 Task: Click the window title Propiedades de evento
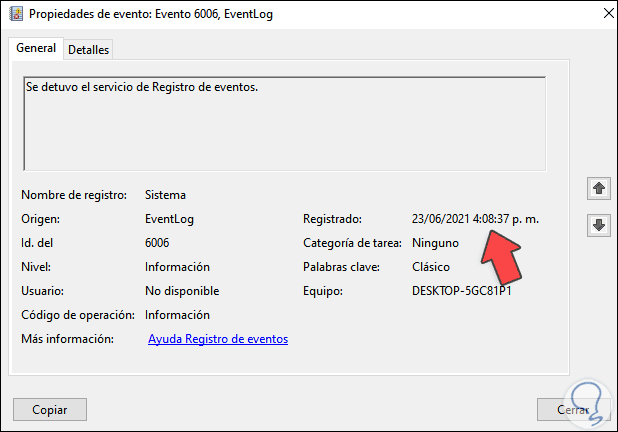[x=151, y=14]
